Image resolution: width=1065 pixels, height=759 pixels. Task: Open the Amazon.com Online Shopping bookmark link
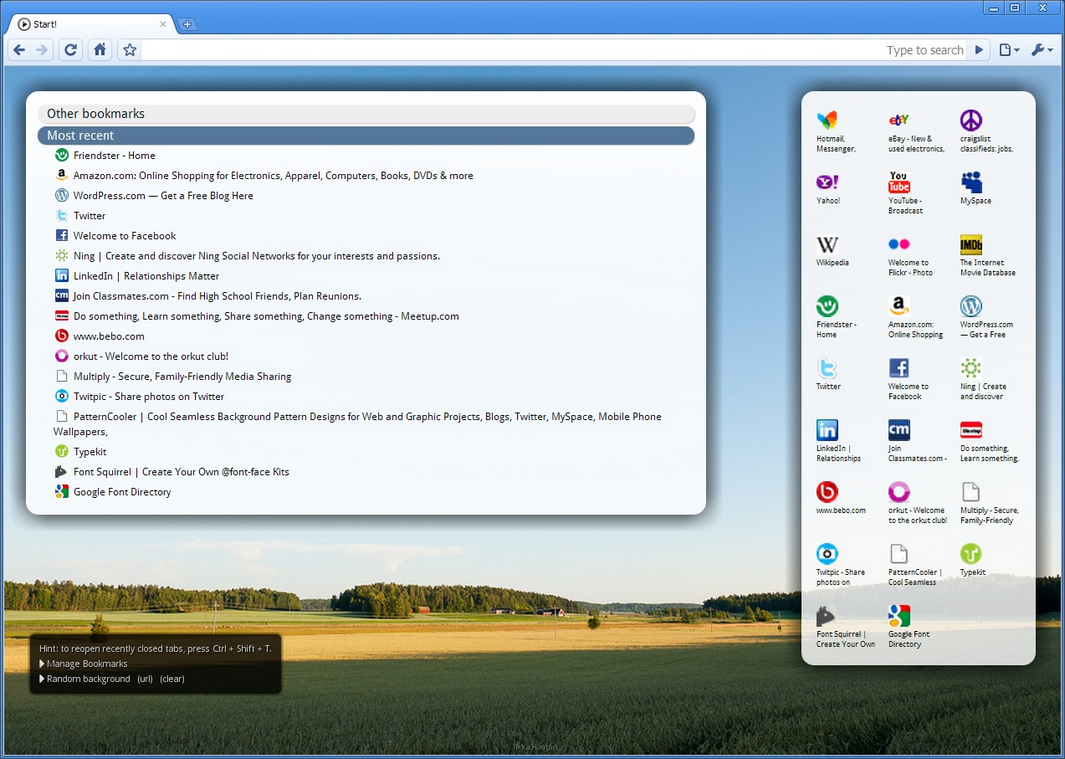click(x=273, y=175)
